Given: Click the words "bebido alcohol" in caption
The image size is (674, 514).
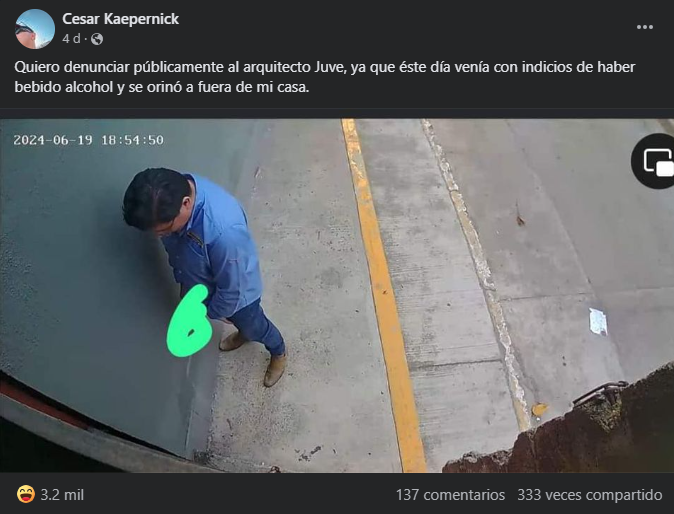Looking at the screenshot, I should [63, 87].
